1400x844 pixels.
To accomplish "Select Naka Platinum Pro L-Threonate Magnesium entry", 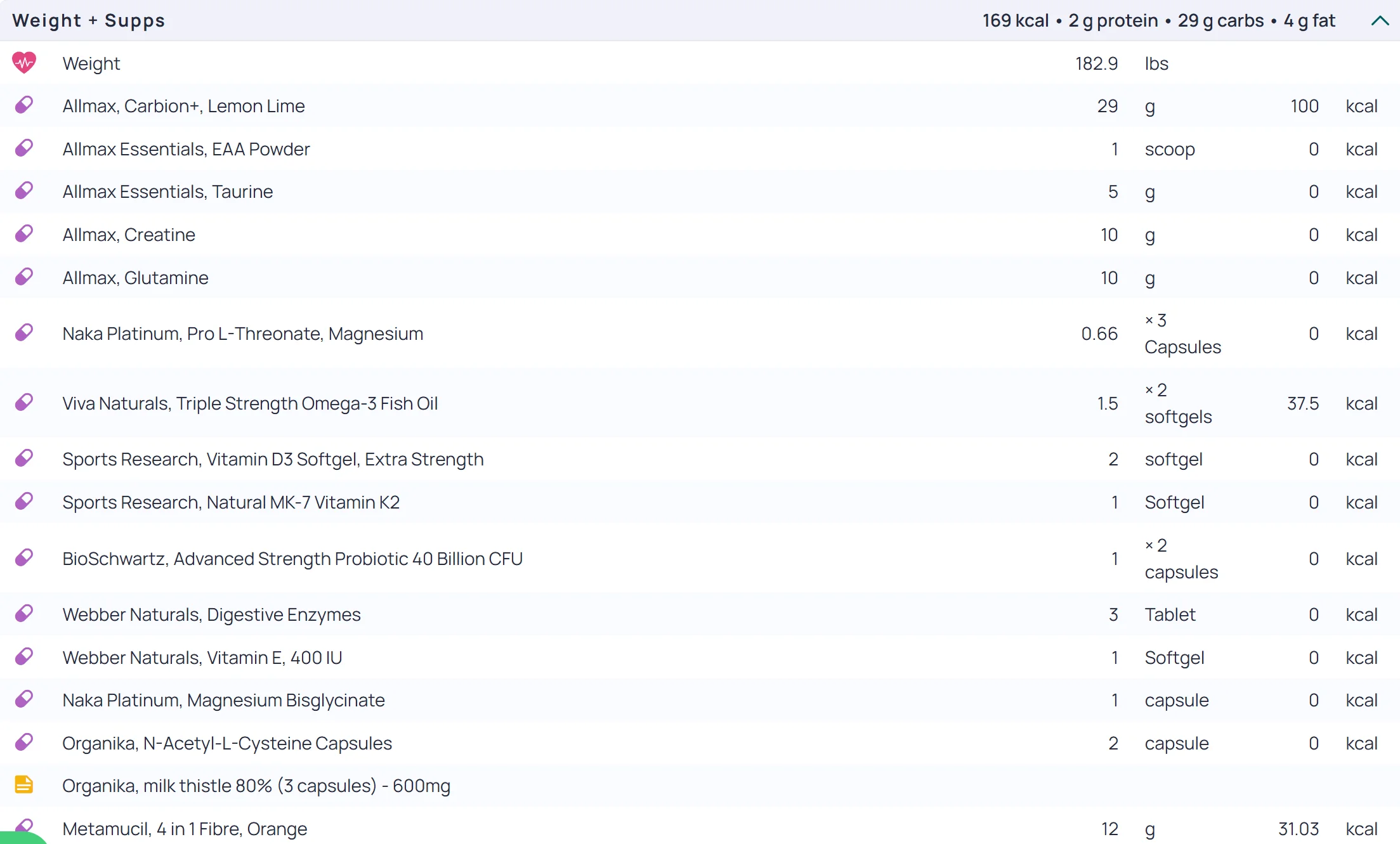I will (x=242, y=334).
